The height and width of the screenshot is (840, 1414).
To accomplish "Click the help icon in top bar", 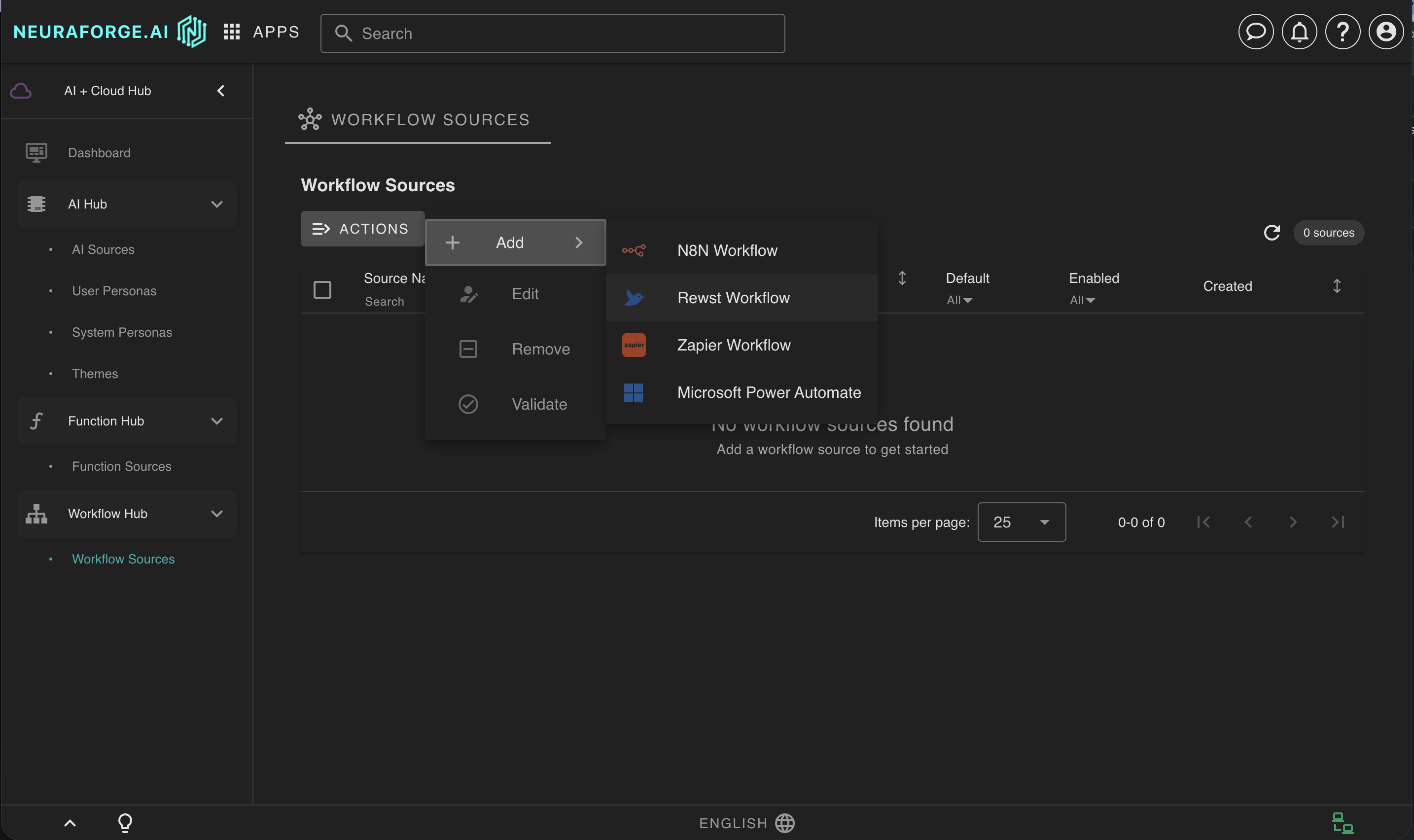I will [x=1342, y=32].
